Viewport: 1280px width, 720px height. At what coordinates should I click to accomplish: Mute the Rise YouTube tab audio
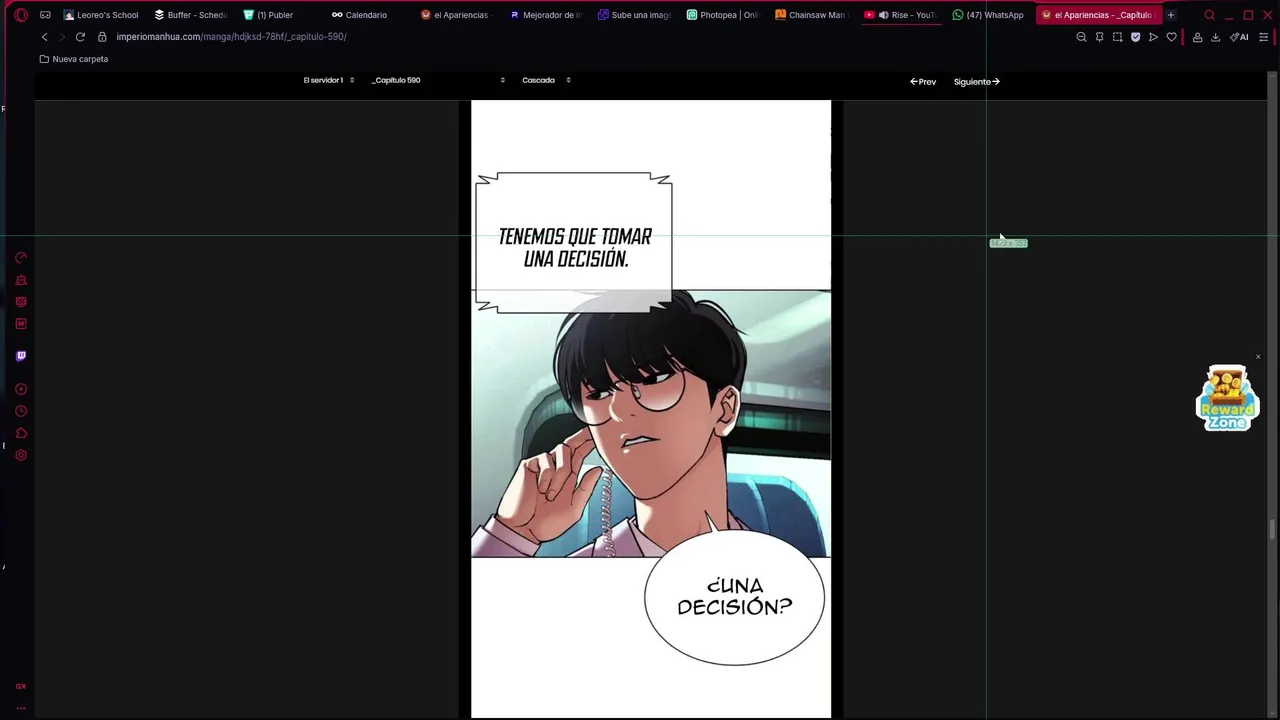883,15
